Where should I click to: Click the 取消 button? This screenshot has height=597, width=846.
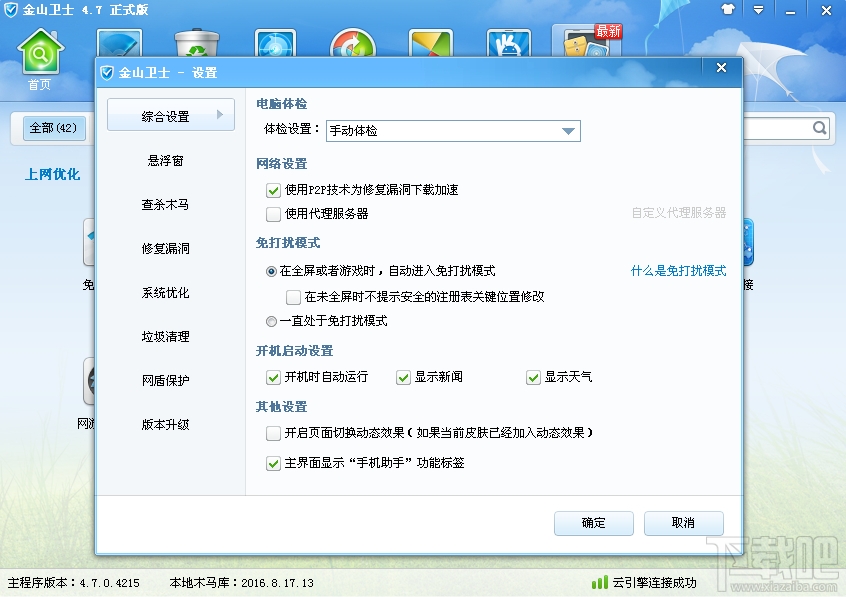tap(684, 523)
